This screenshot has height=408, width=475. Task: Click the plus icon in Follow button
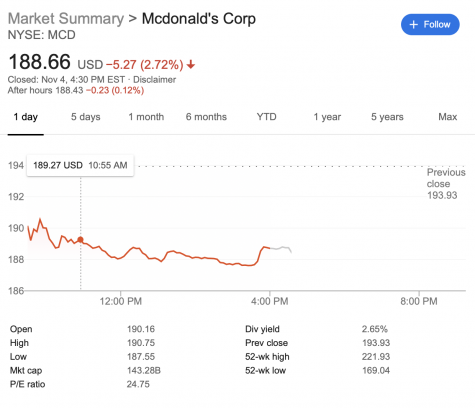coord(413,25)
